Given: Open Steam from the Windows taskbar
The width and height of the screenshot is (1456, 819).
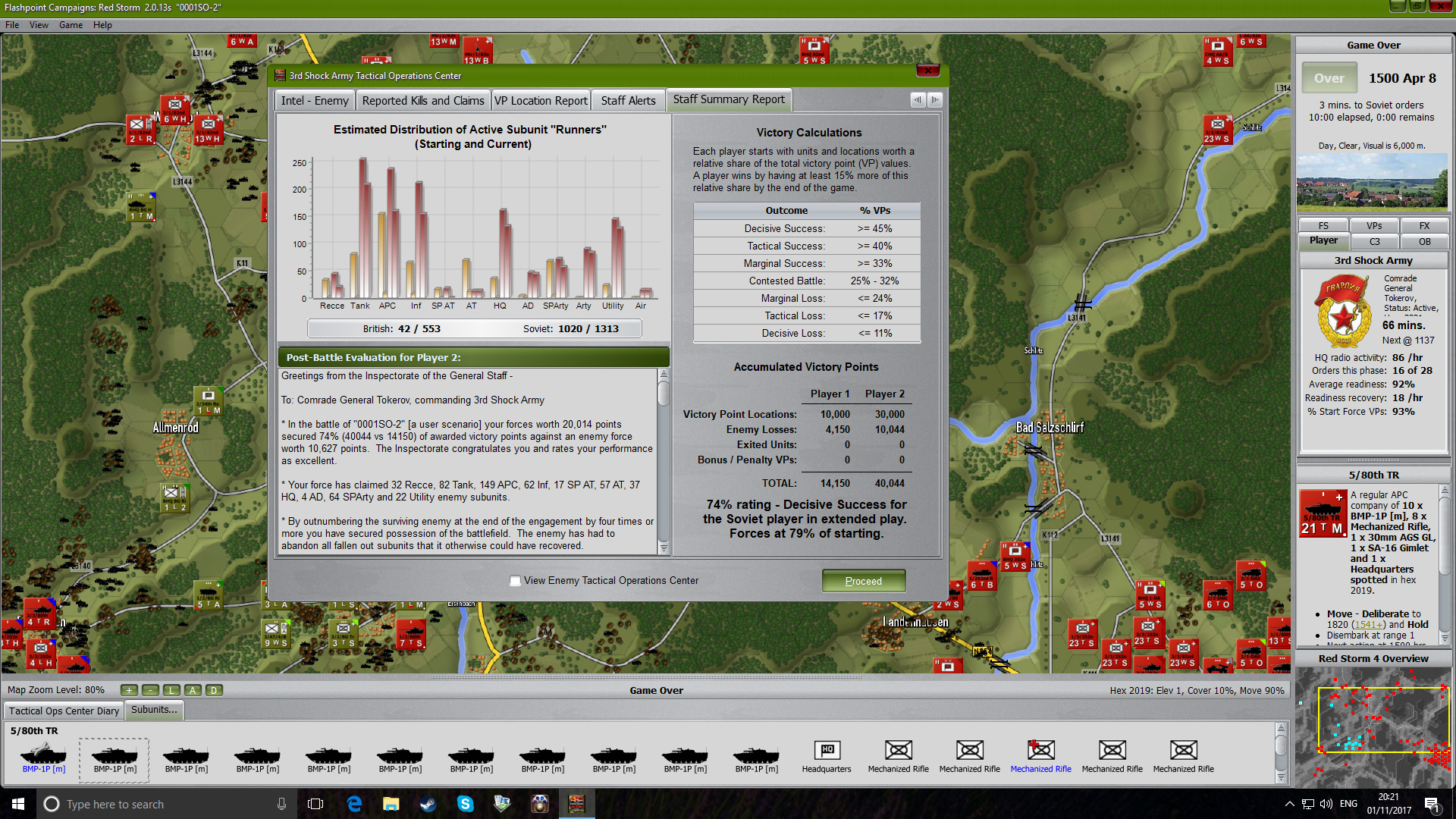Looking at the screenshot, I should tap(428, 804).
